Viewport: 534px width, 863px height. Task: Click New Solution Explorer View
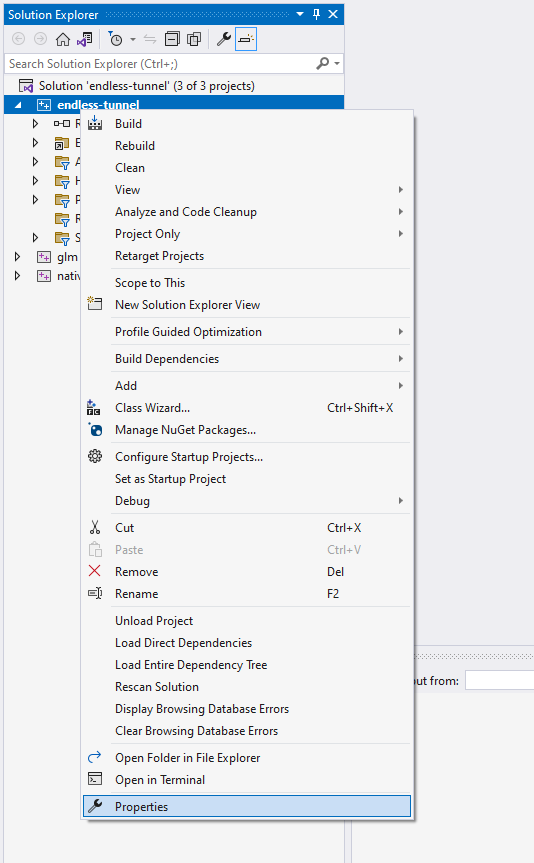[247, 305]
